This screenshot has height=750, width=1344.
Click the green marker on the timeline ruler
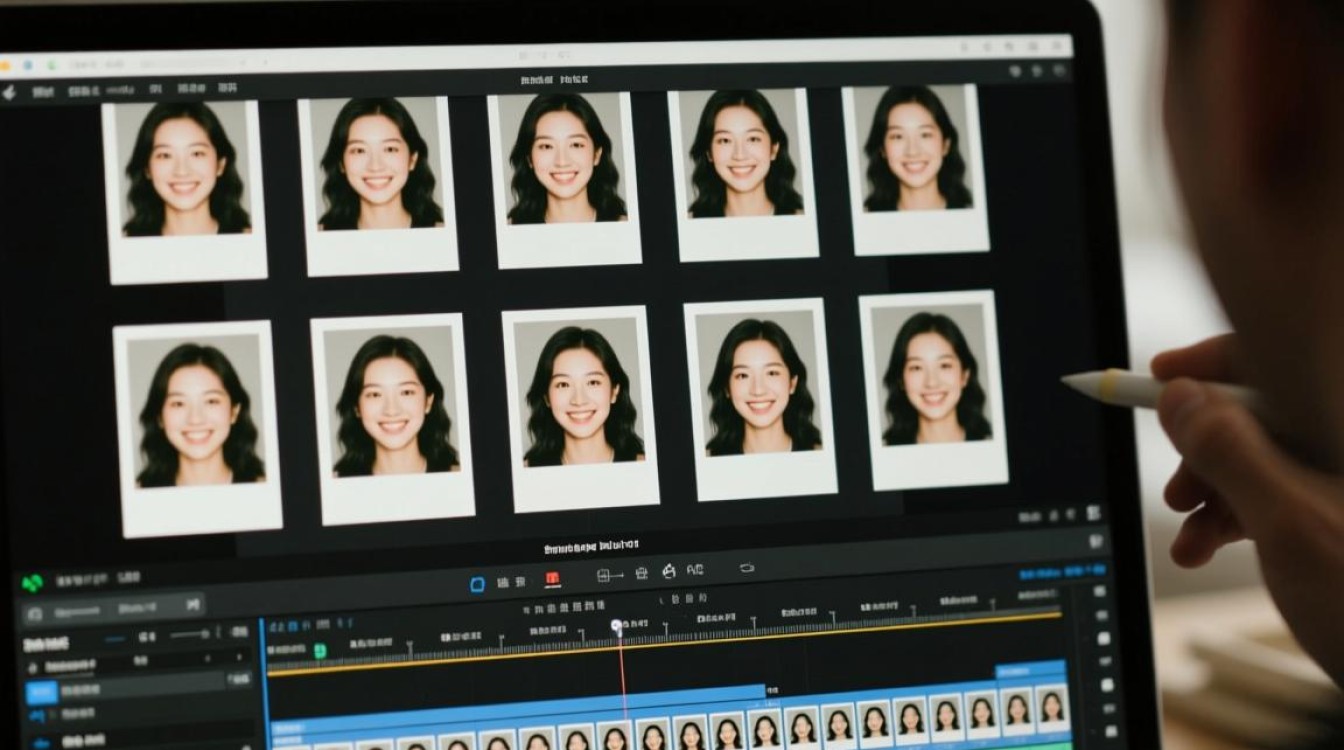320,651
